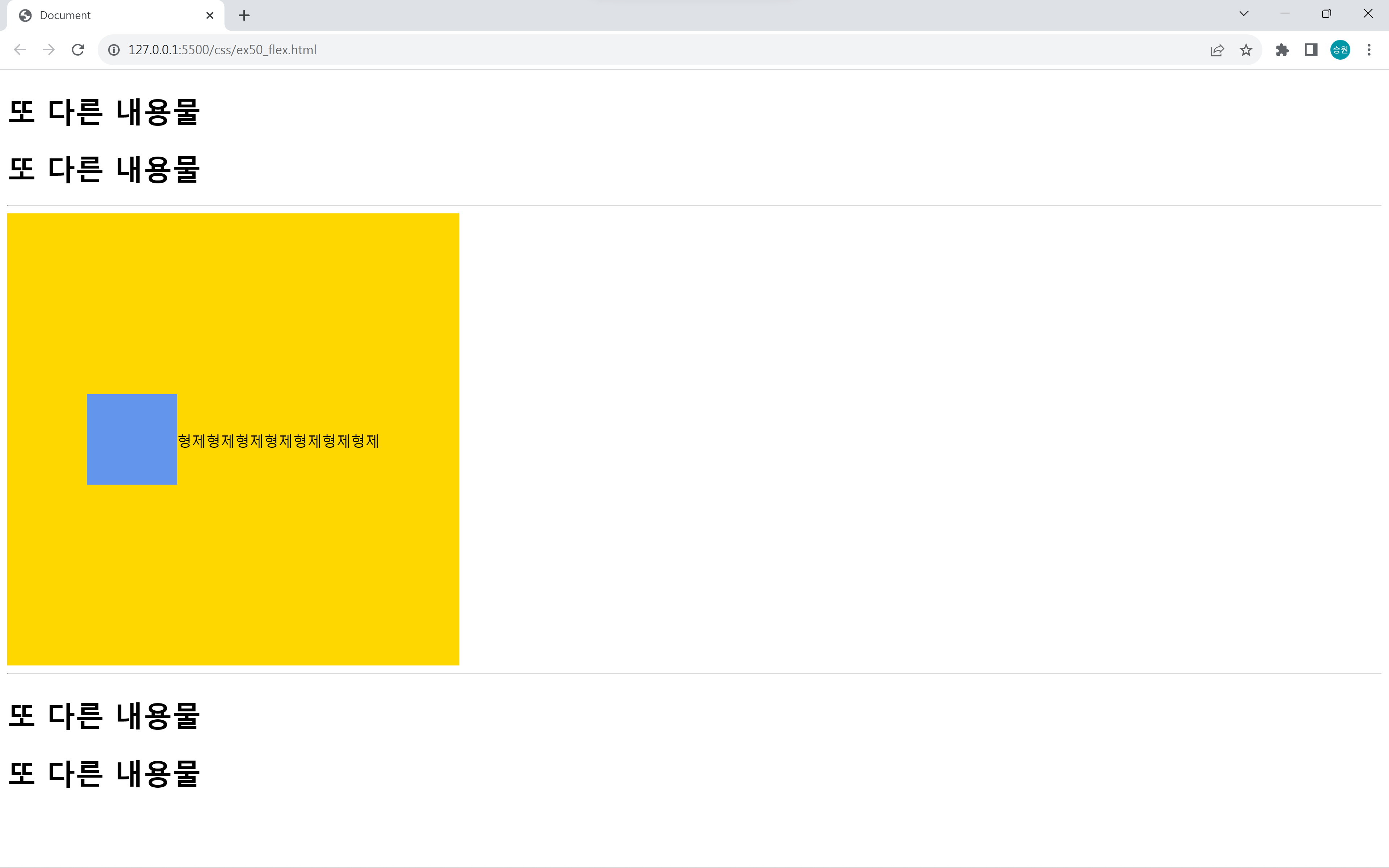Share this page via share icon

pyautogui.click(x=1217, y=50)
